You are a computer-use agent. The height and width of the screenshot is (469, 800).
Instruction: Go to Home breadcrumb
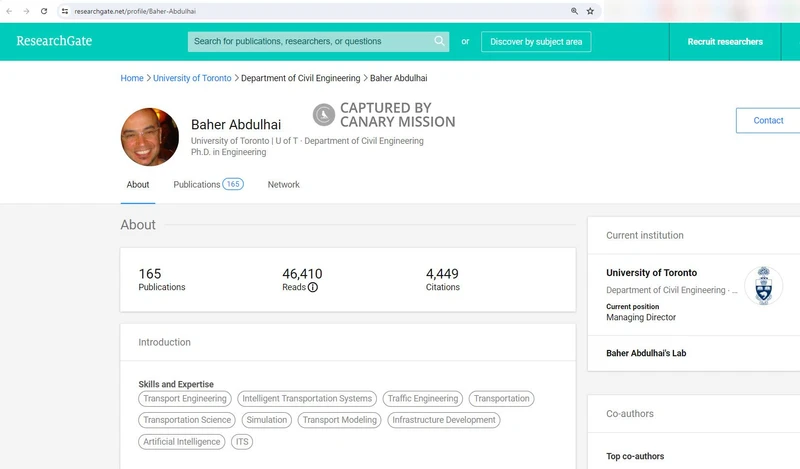coord(132,78)
